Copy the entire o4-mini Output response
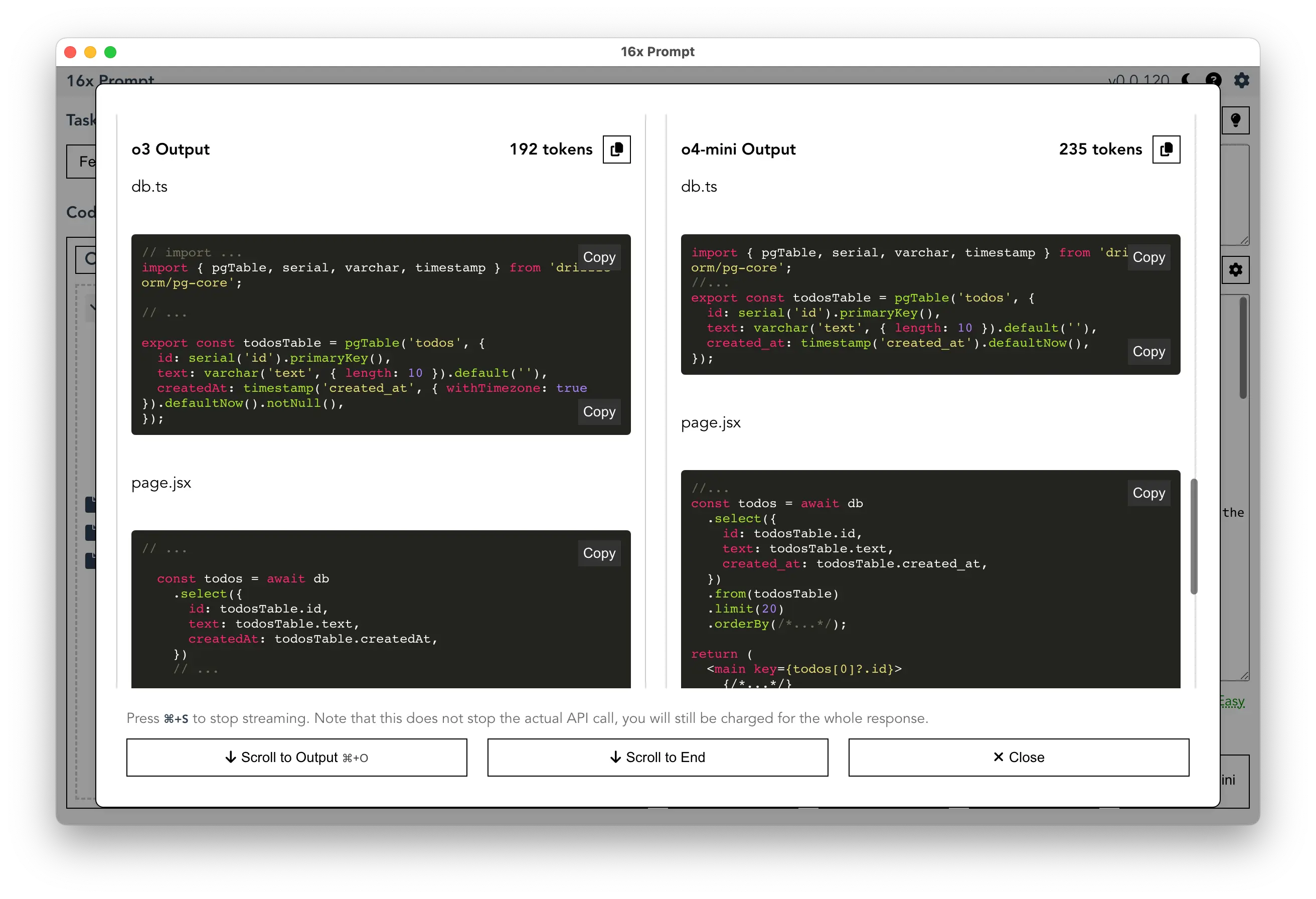The width and height of the screenshot is (1316, 899). point(1166,149)
